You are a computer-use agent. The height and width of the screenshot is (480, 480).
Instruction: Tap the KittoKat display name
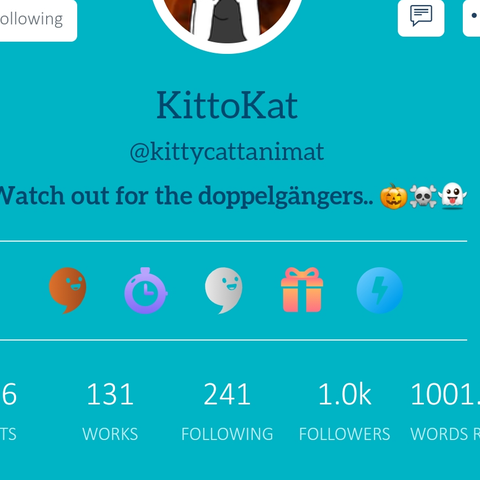[x=227, y=105]
